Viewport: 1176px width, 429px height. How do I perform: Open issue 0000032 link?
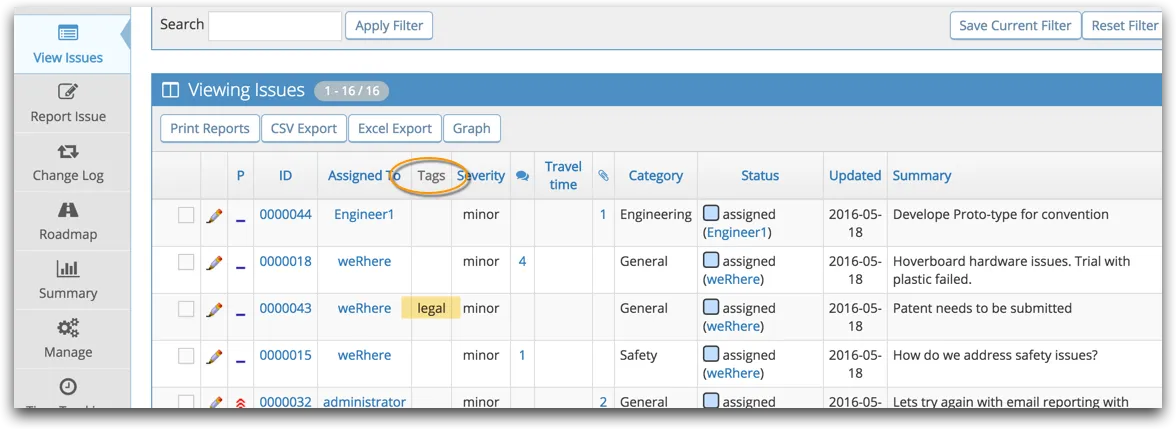click(x=285, y=401)
